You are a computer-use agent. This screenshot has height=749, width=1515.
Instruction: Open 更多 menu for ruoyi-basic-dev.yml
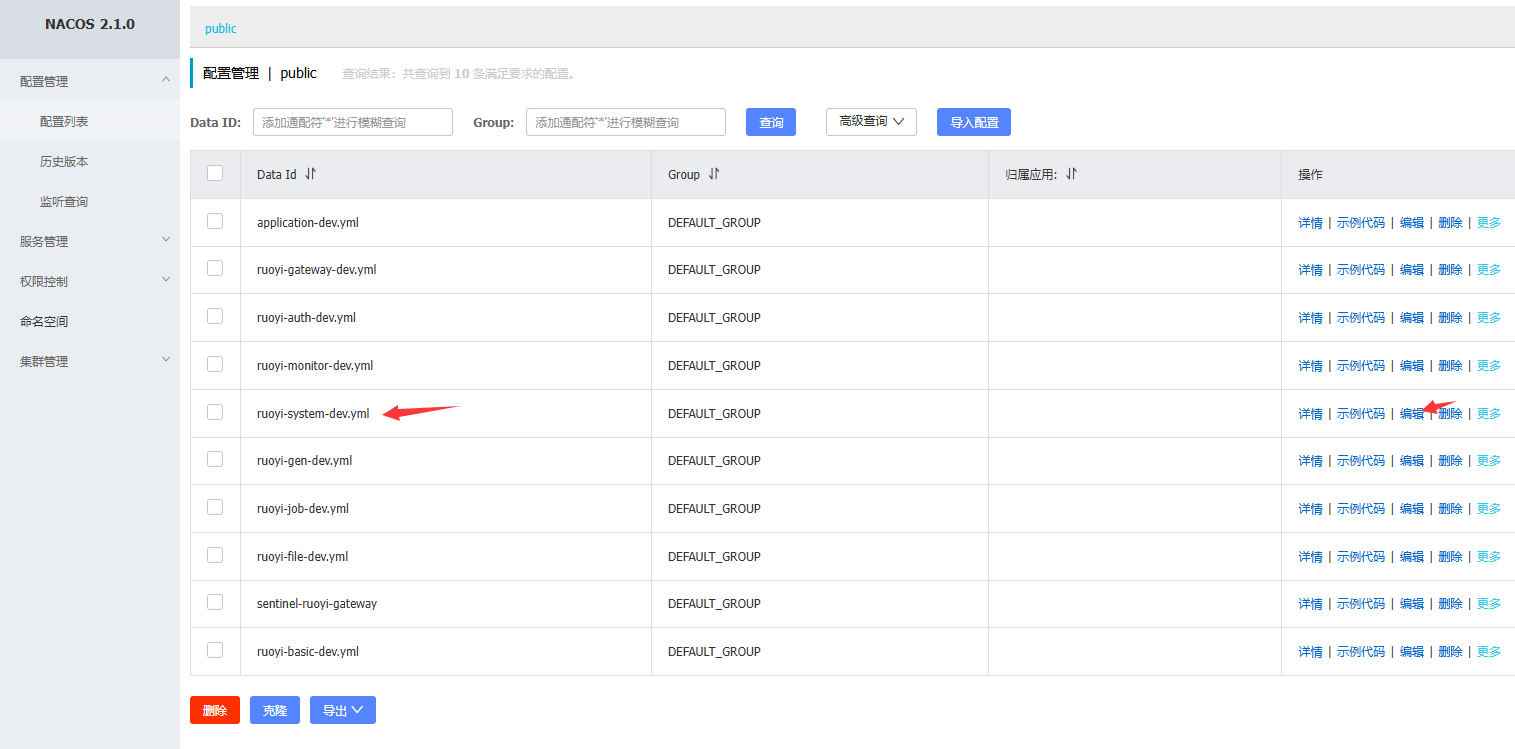[x=1489, y=652]
